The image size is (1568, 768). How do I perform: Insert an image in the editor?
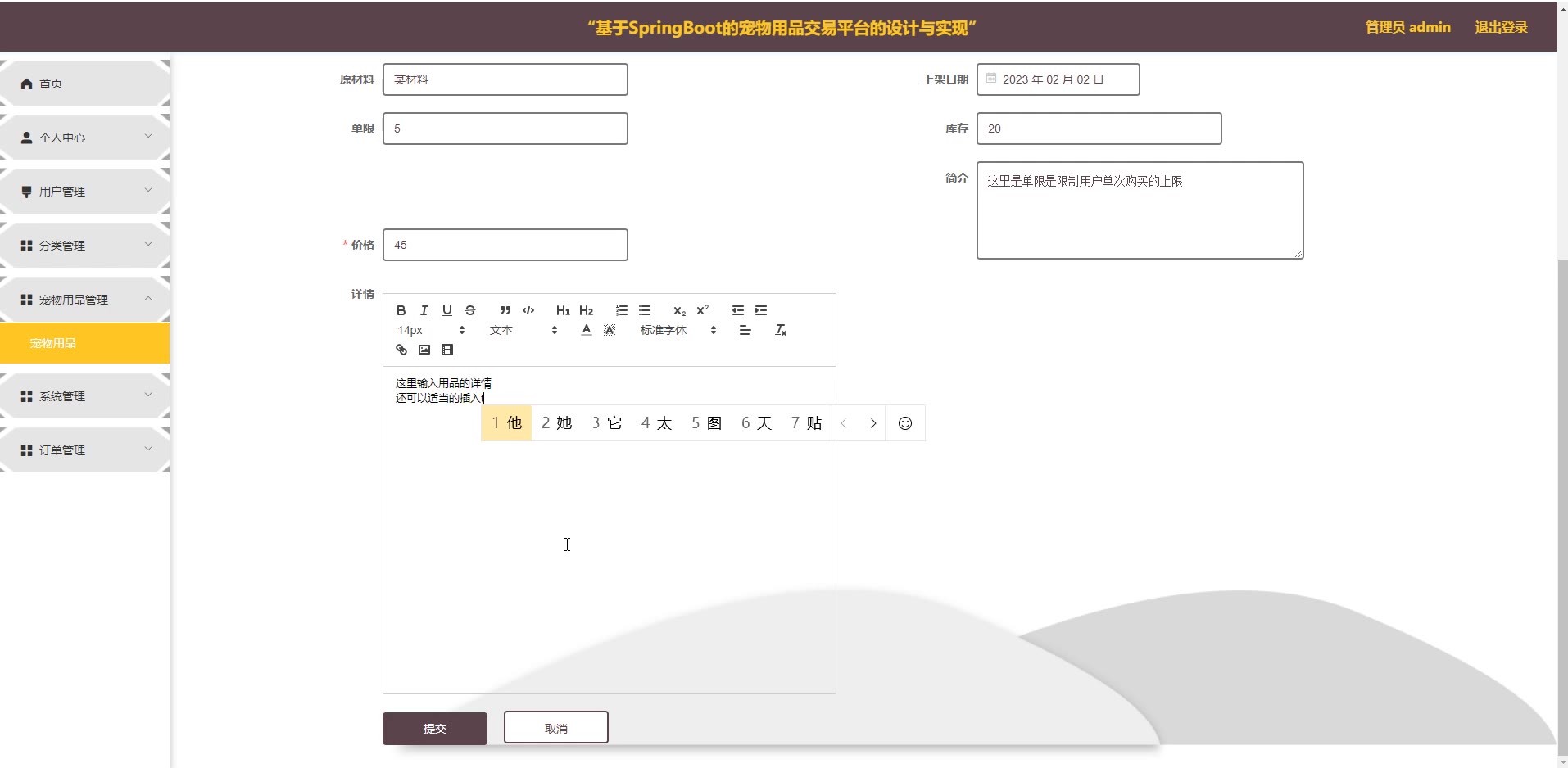point(424,350)
